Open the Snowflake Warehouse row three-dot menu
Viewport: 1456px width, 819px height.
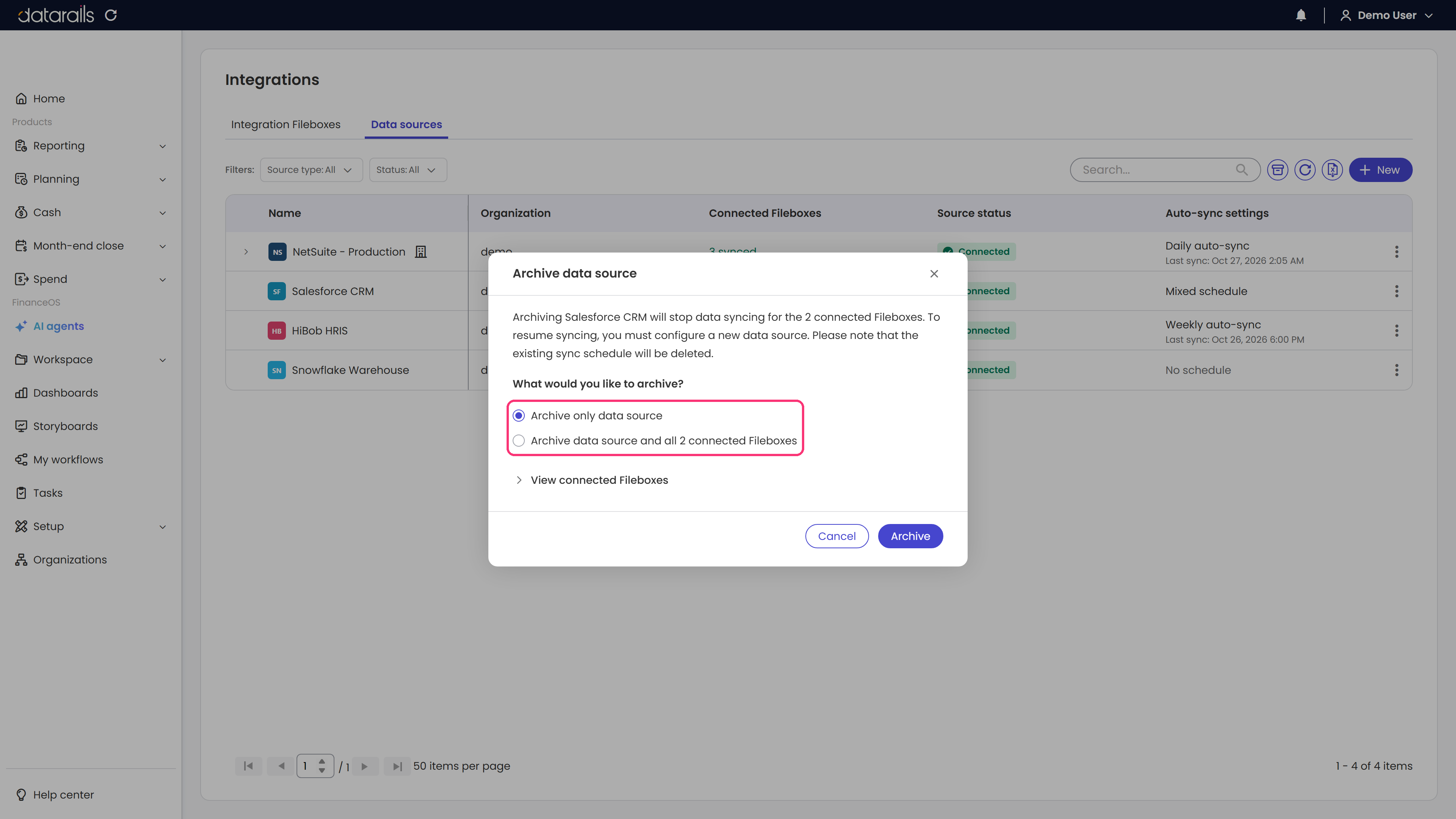click(1396, 370)
